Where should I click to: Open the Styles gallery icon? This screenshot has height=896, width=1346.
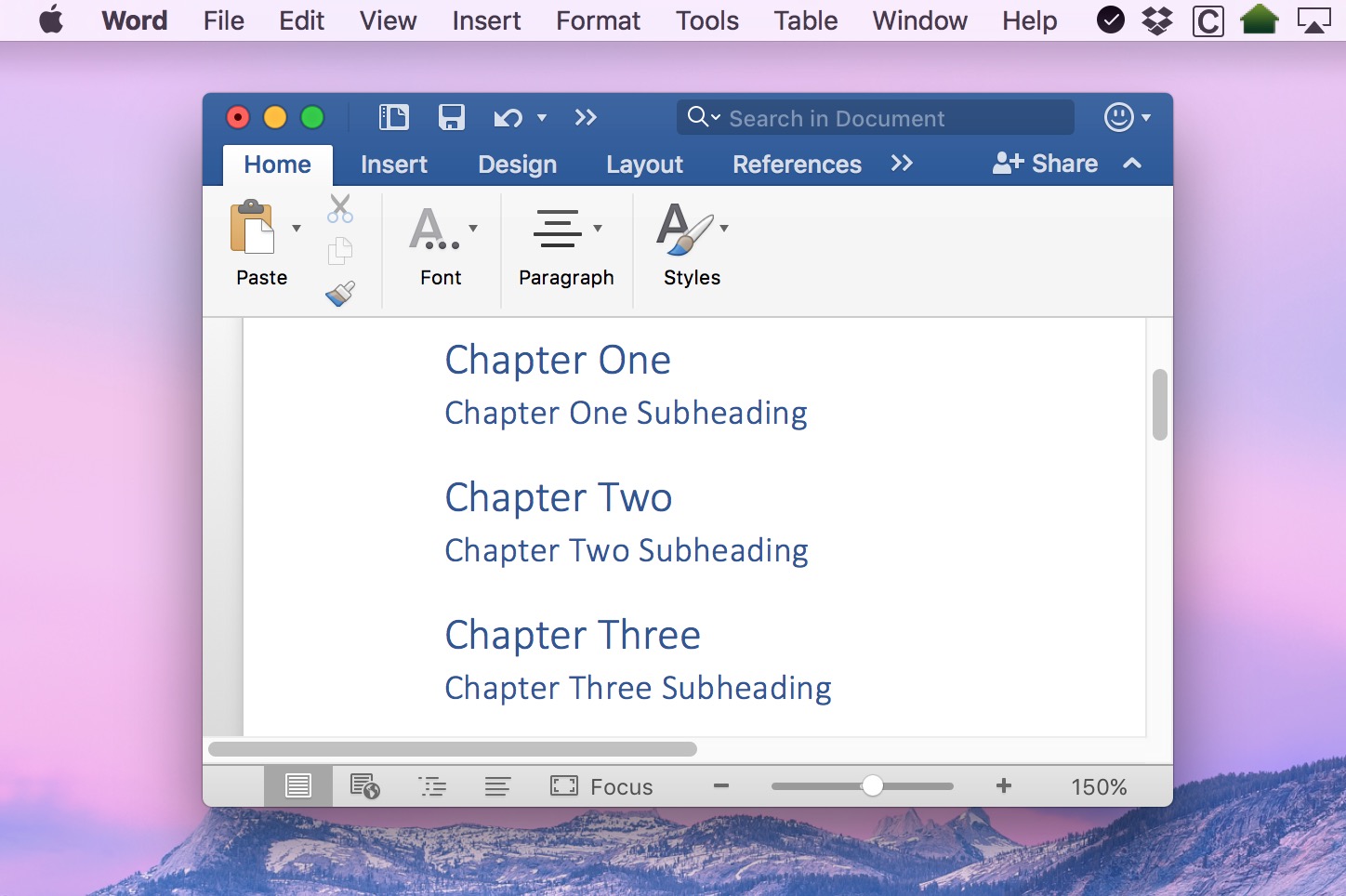(x=685, y=229)
